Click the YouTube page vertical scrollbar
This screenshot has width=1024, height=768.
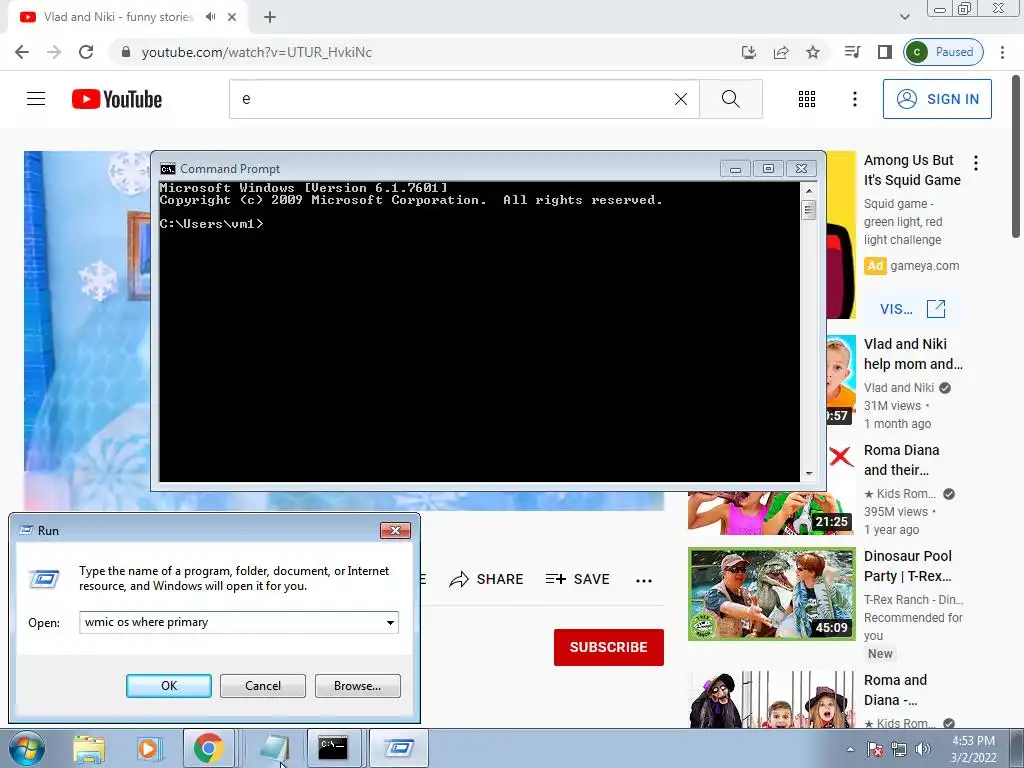[x=1017, y=155]
